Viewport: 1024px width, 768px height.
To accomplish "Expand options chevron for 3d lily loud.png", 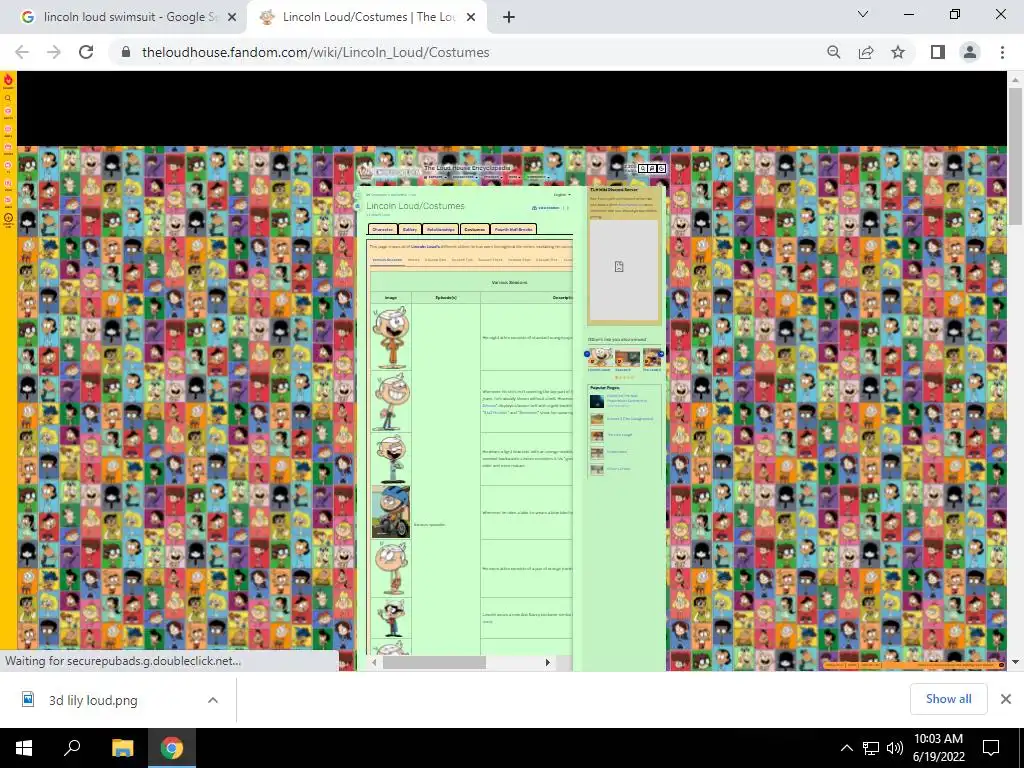I will (x=213, y=700).
